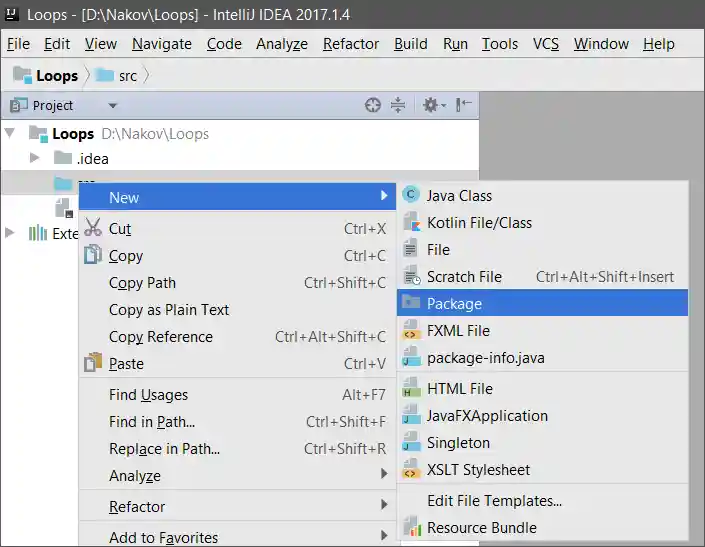
Task: Hide the Project tool window
Action: pyautogui.click(x=464, y=105)
